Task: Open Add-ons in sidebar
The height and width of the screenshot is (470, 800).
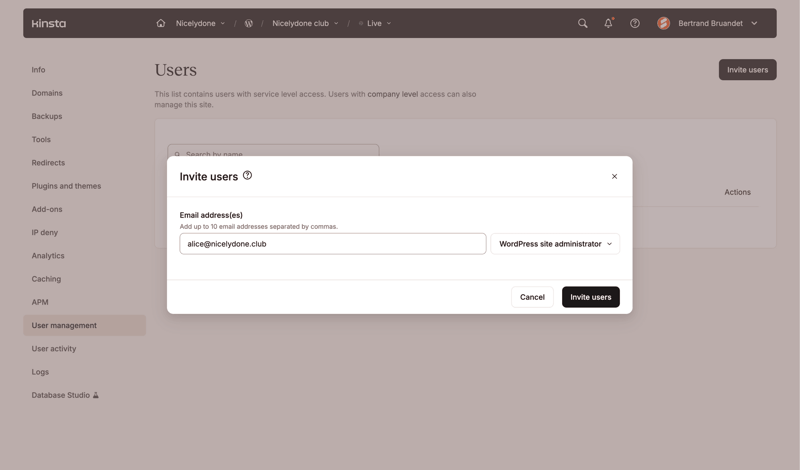Action: point(47,209)
